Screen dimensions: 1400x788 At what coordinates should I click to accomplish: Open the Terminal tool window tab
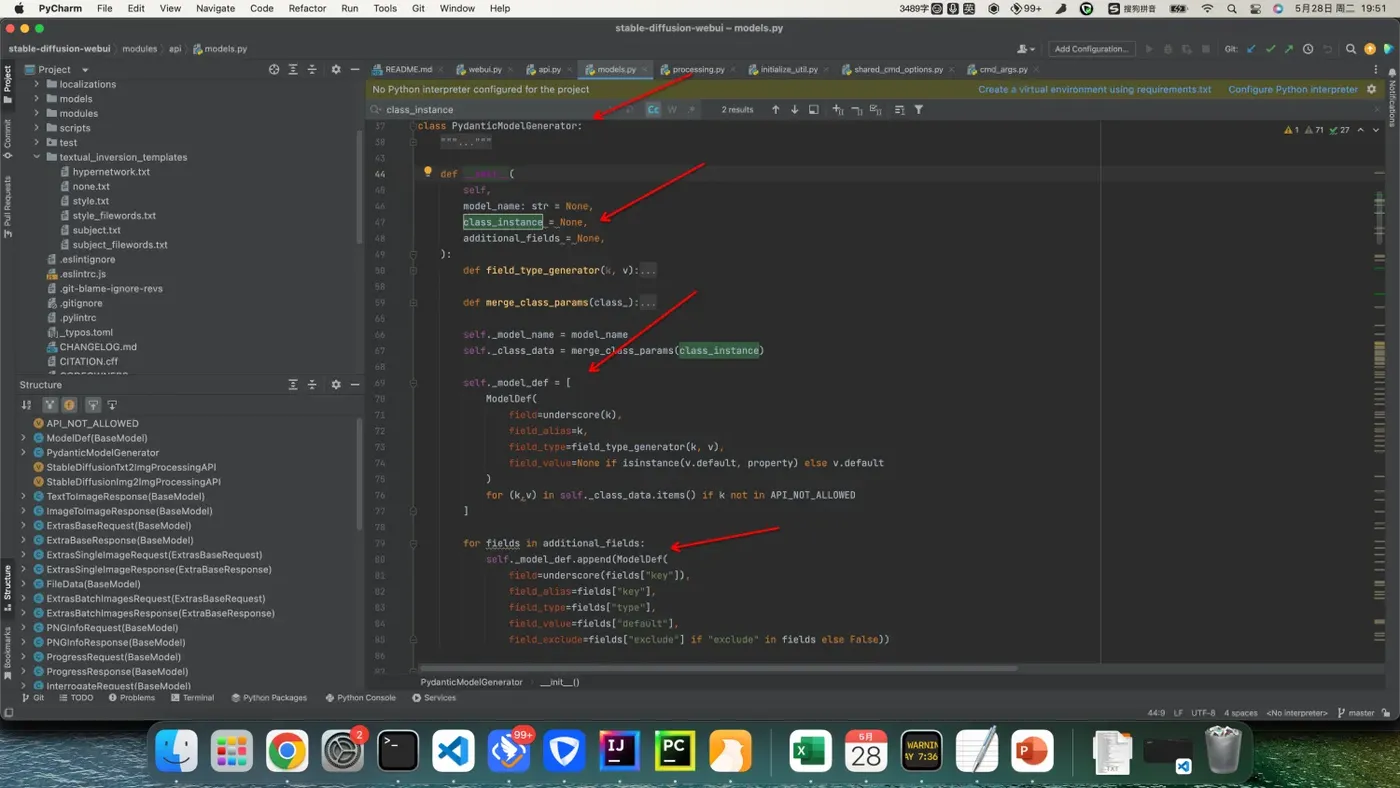pyautogui.click(x=192, y=698)
